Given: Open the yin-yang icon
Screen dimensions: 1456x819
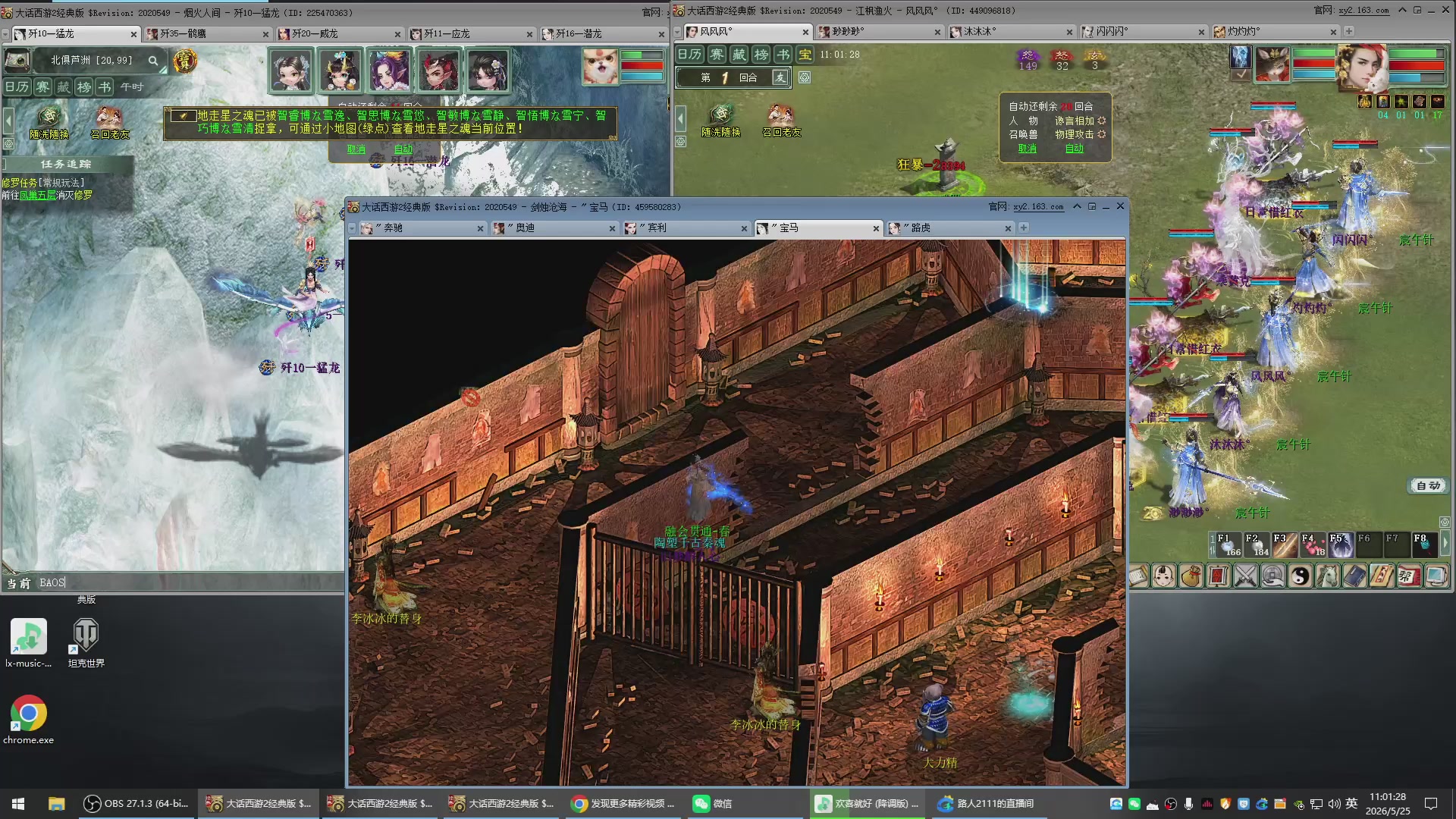Looking at the screenshot, I should point(1300,576).
